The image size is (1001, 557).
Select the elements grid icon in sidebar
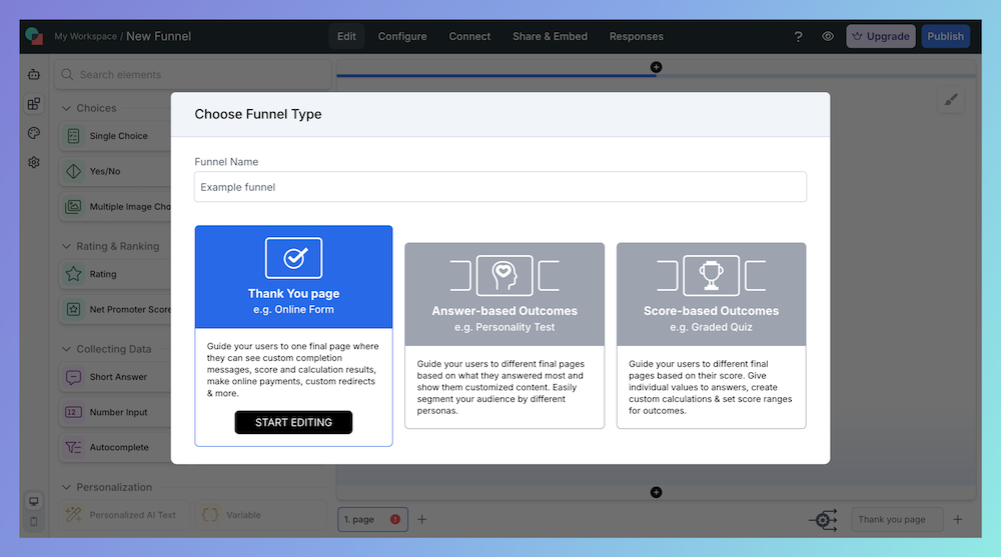[x=34, y=103]
